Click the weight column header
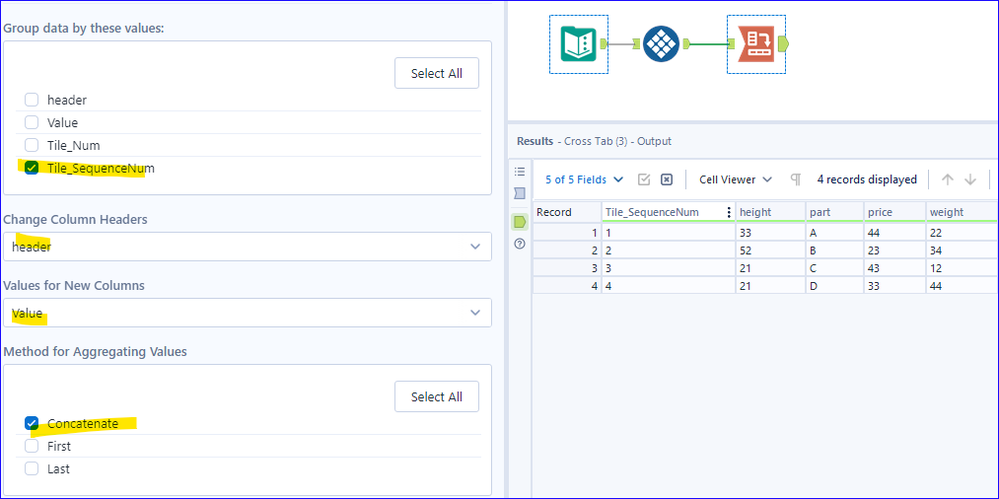The image size is (999, 499). pos(961,212)
